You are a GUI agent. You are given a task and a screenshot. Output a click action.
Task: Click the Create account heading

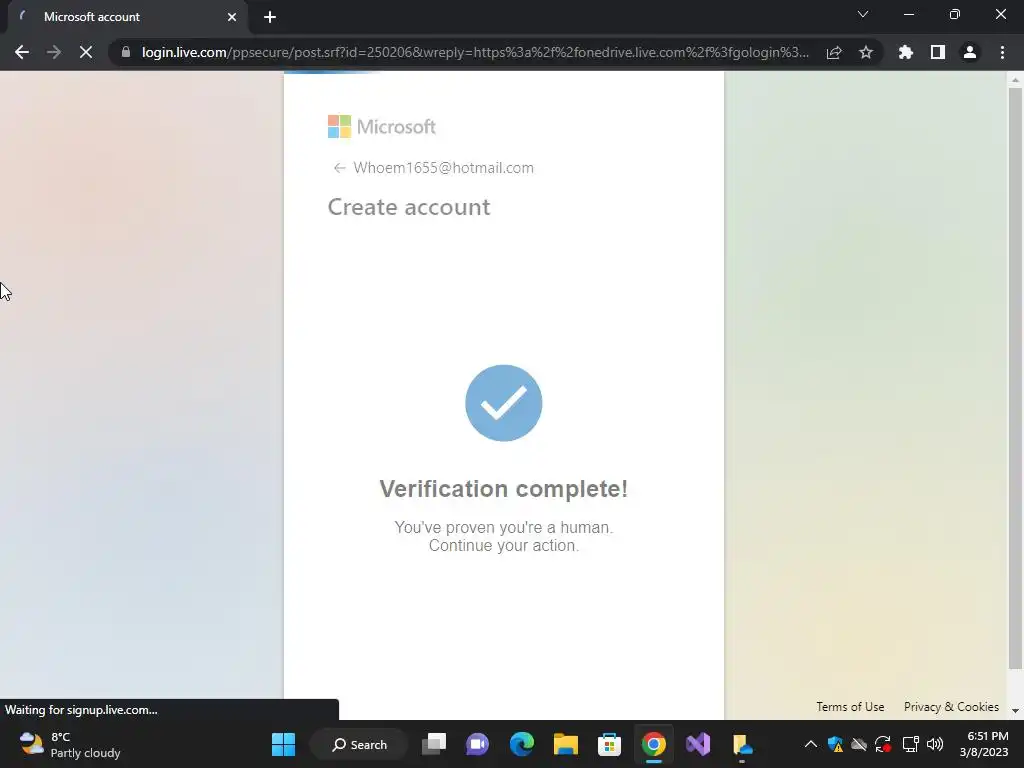pos(409,207)
